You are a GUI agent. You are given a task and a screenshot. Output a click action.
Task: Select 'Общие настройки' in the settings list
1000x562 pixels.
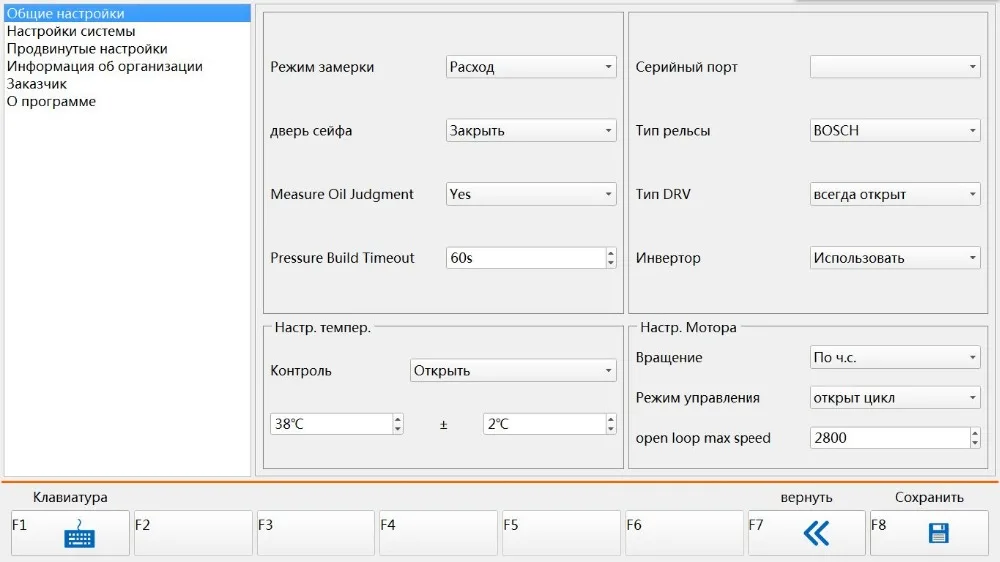pyautogui.click(x=127, y=13)
